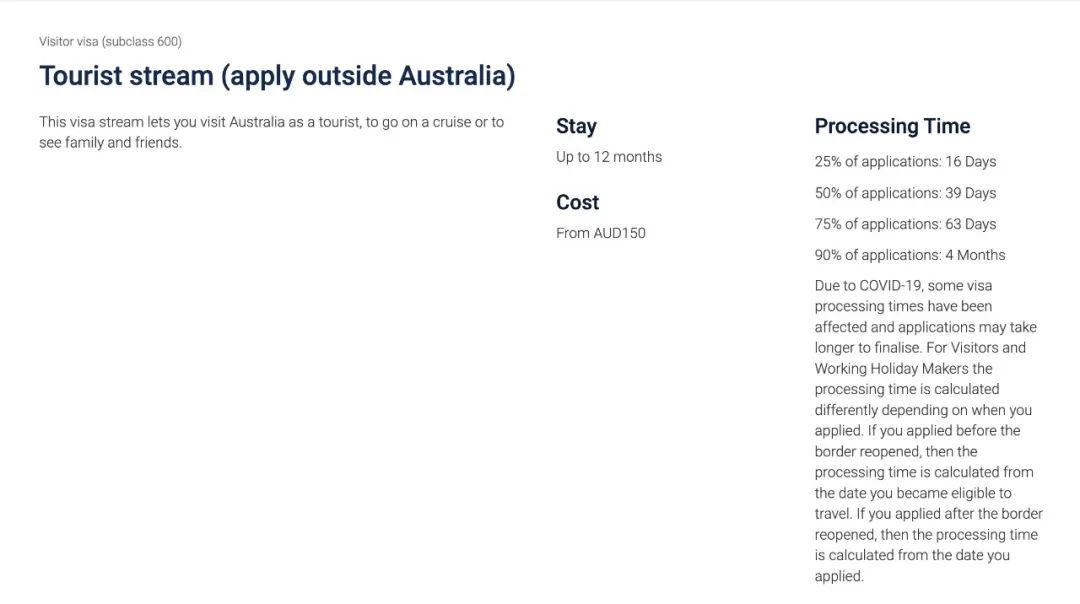Click the Visitor visa (subclass 600) label

pos(110,42)
